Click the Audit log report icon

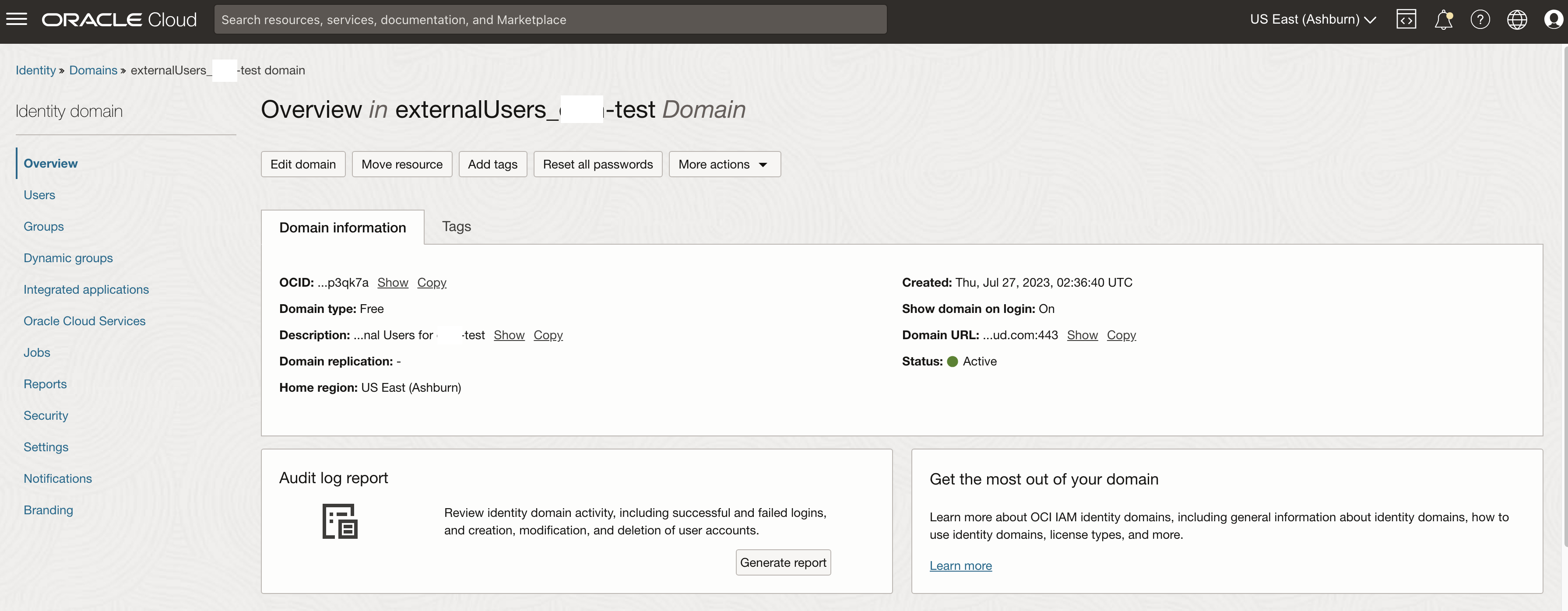340,521
